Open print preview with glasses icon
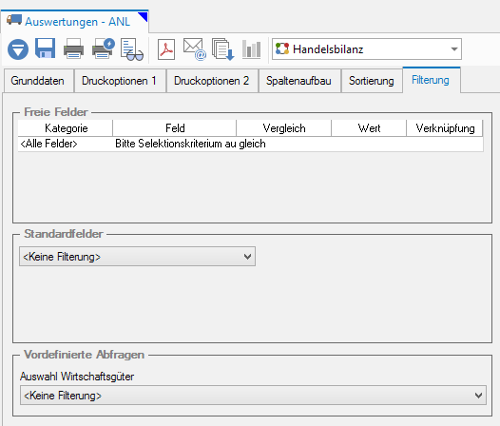 tap(132, 50)
